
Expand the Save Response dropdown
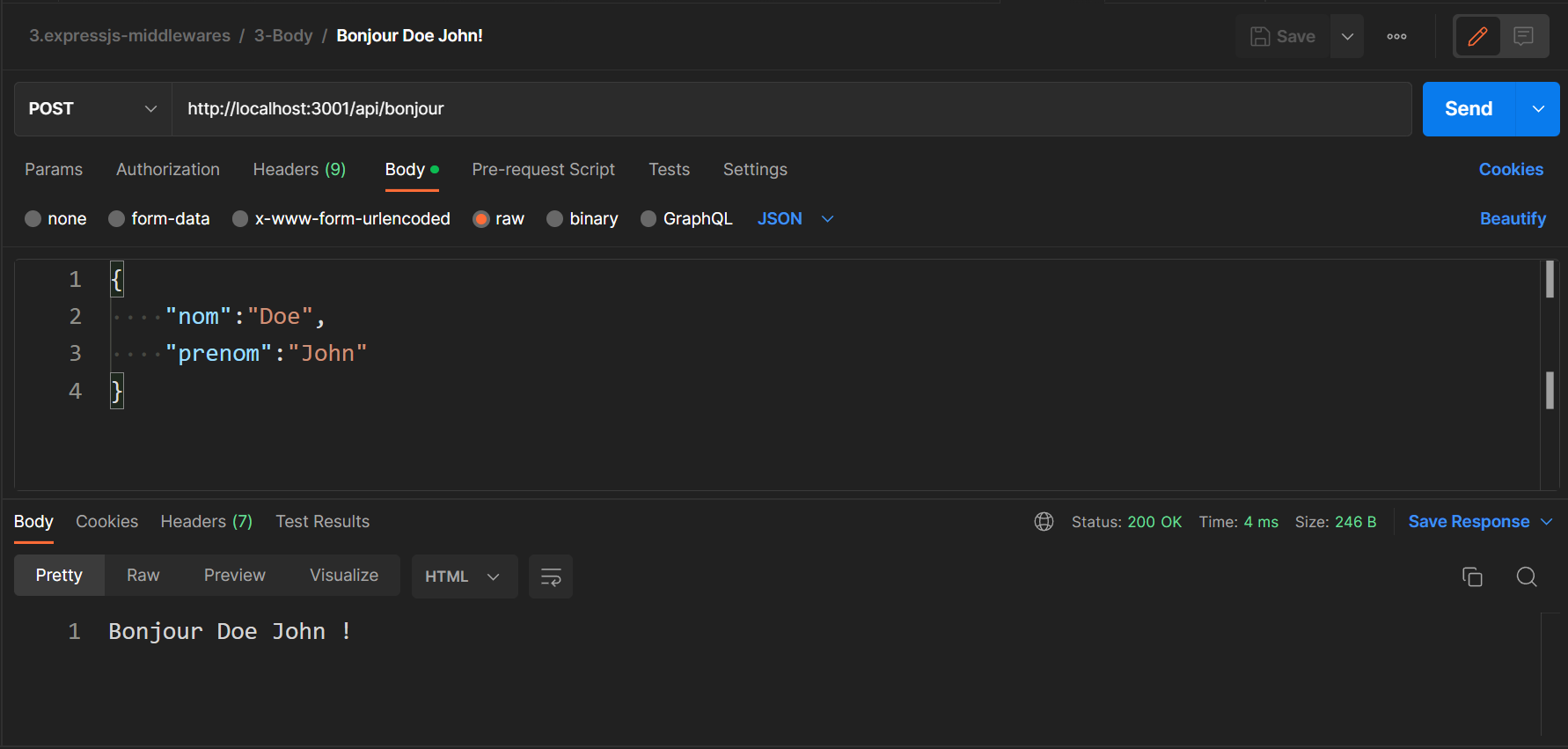click(x=1547, y=522)
